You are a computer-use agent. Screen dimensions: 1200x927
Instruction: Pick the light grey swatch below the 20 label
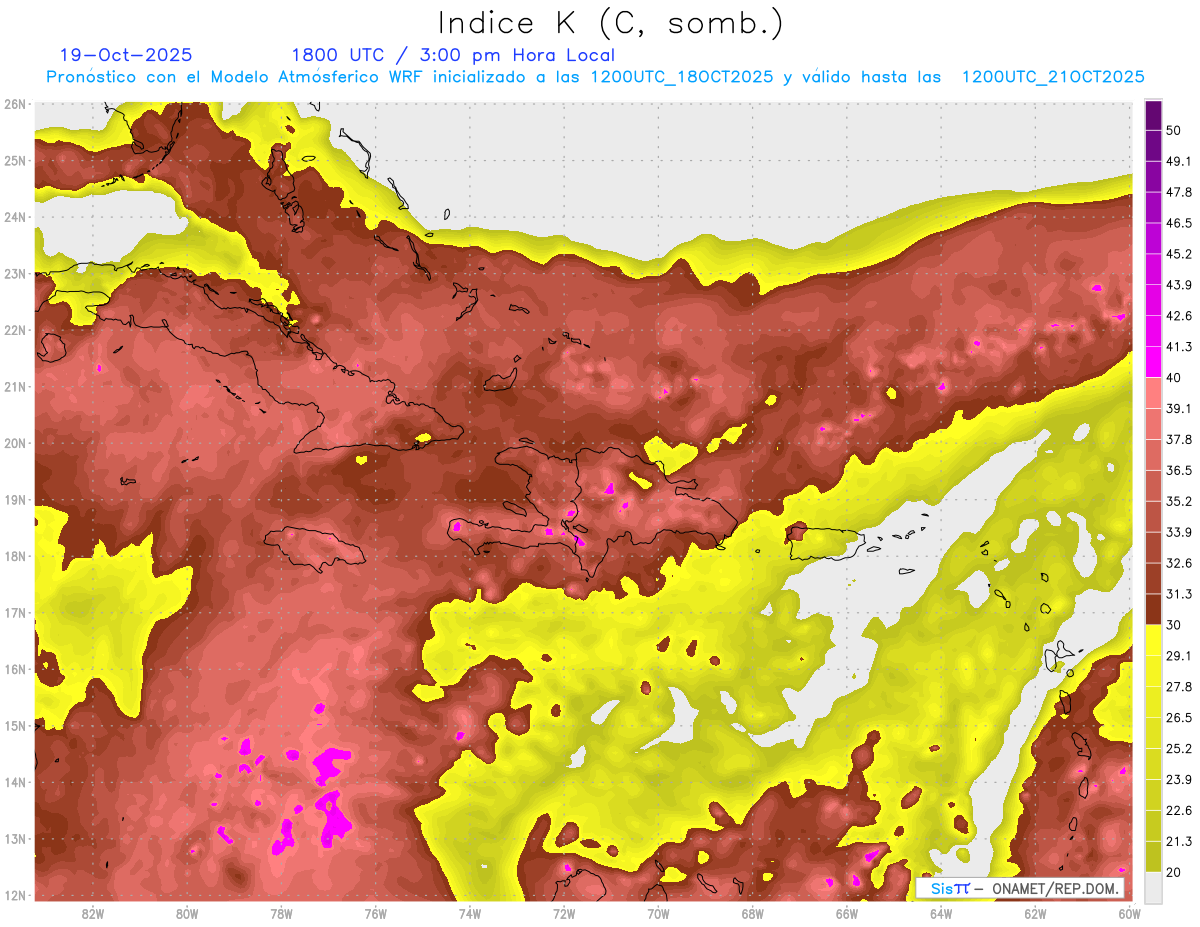coord(1153,886)
